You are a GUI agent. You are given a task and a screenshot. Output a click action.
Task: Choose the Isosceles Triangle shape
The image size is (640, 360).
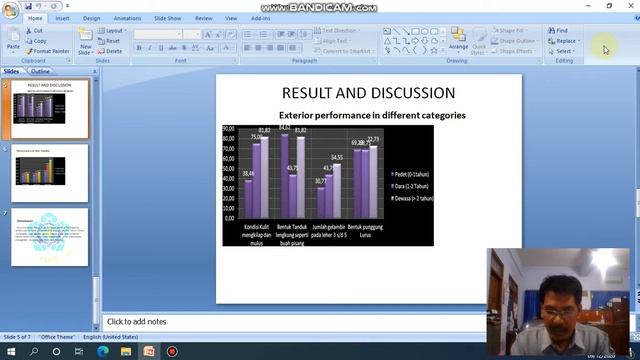pos(387,41)
